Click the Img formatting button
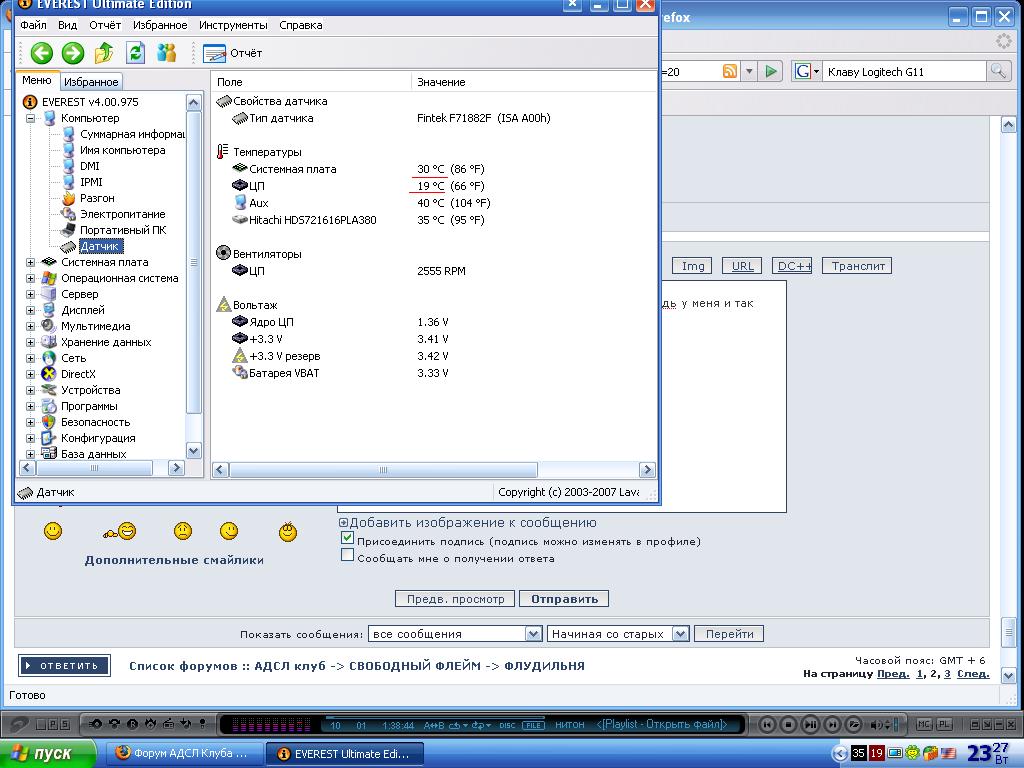The width and height of the screenshot is (1024, 768). [693, 266]
